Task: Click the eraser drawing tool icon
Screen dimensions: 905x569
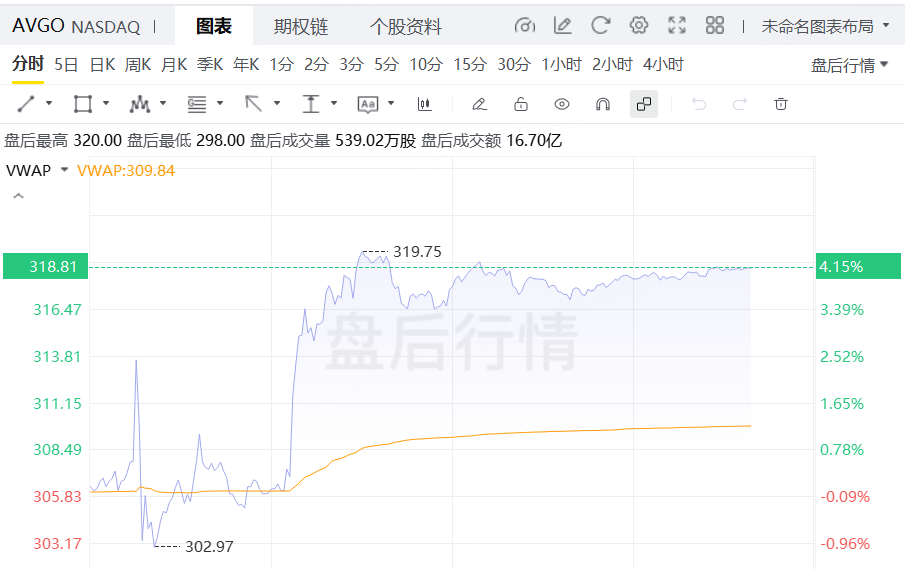Action: [x=479, y=104]
